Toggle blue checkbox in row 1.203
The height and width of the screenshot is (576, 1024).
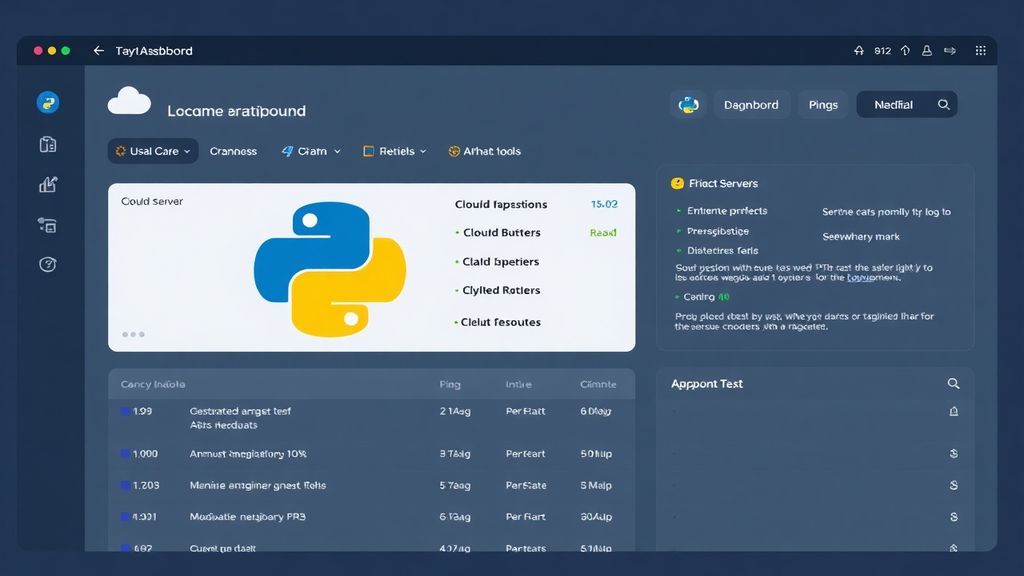(x=125, y=485)
